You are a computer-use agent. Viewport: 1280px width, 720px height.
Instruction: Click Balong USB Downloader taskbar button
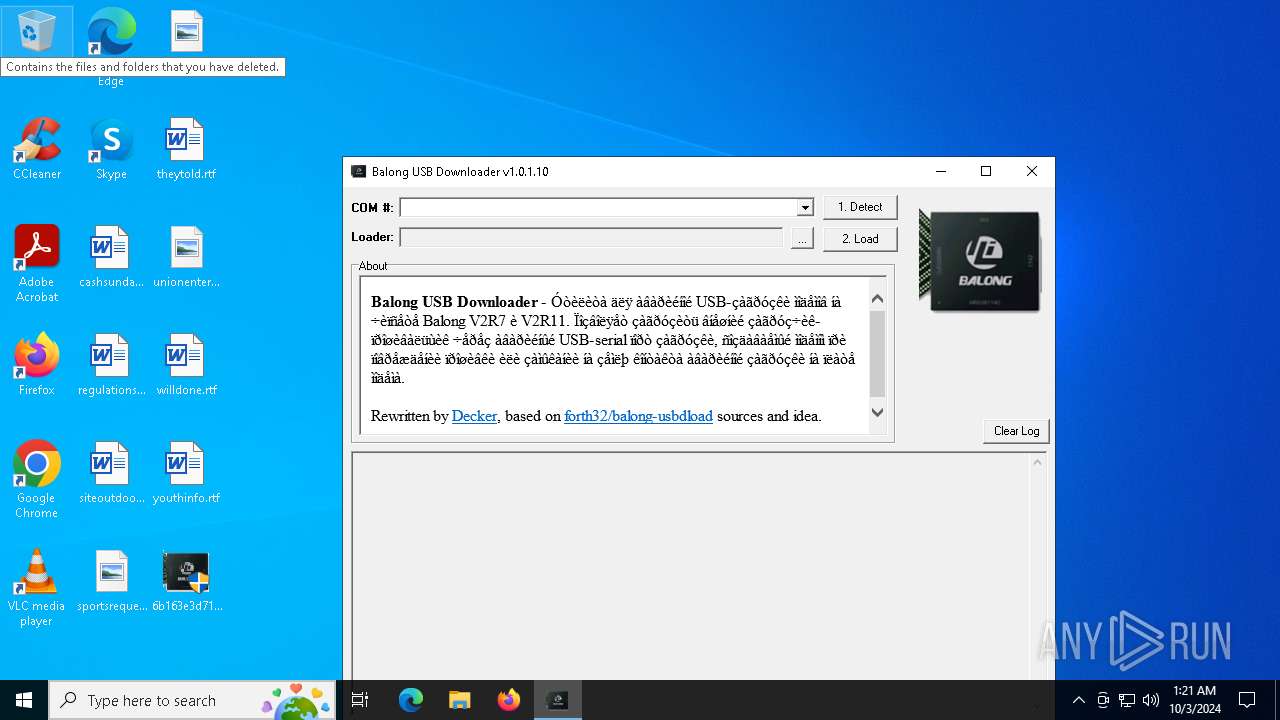558,700
